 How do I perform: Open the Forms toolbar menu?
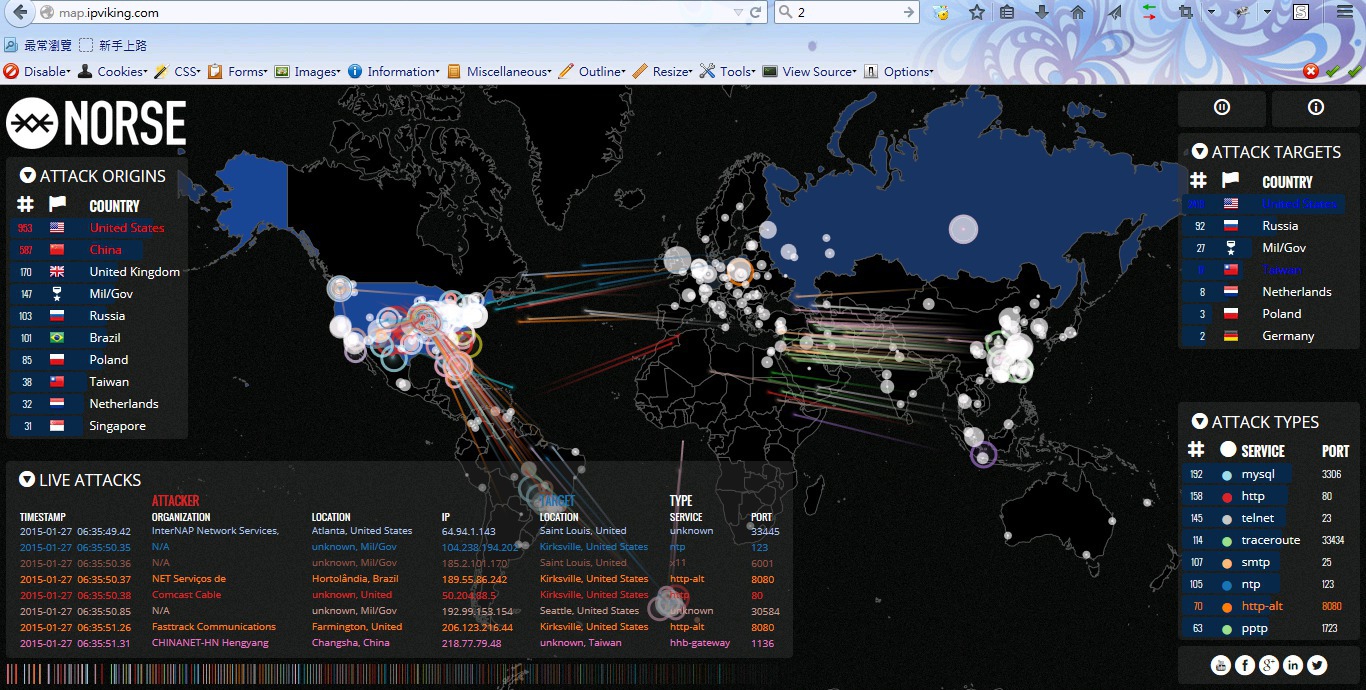point(238,72)
